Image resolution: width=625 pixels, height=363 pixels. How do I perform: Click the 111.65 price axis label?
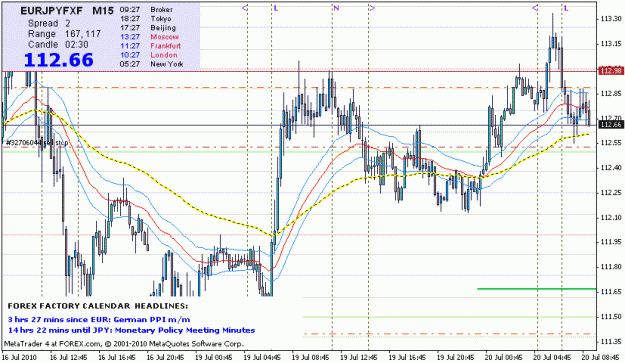(x=611, y=292)
